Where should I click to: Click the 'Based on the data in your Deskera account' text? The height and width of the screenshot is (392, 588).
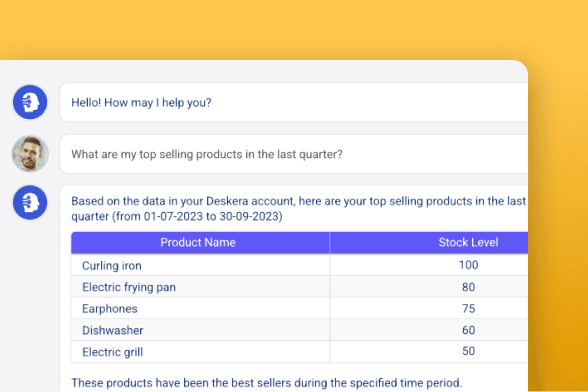click(x=298, y=209)
